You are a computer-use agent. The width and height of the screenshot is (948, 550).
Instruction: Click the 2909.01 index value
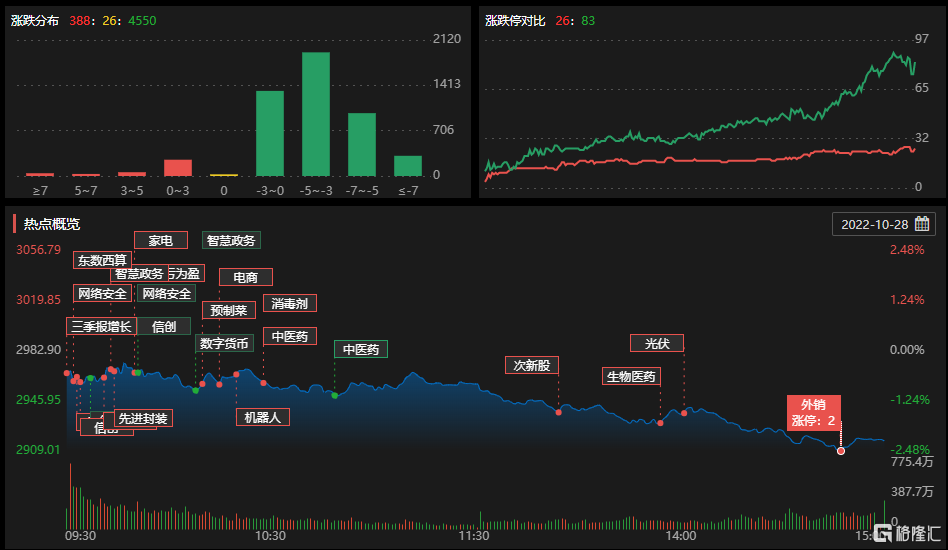click(39, 450)
